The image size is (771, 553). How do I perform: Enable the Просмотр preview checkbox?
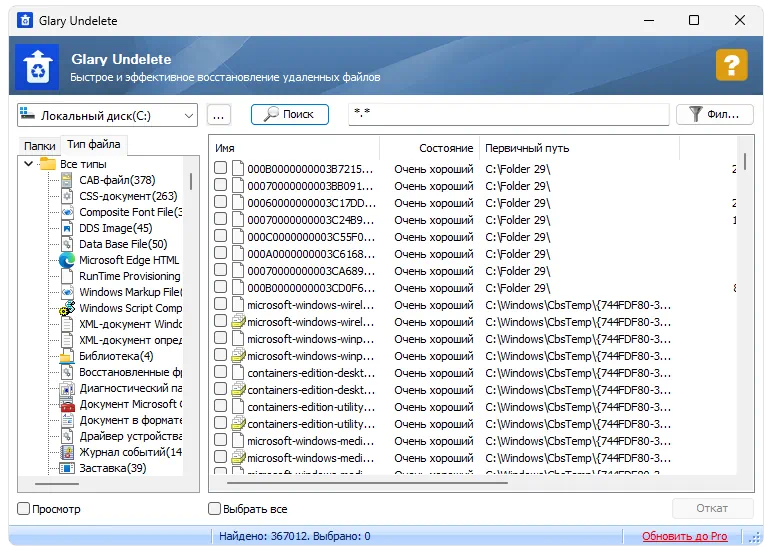pyautogui.click(x=24, y=508)
